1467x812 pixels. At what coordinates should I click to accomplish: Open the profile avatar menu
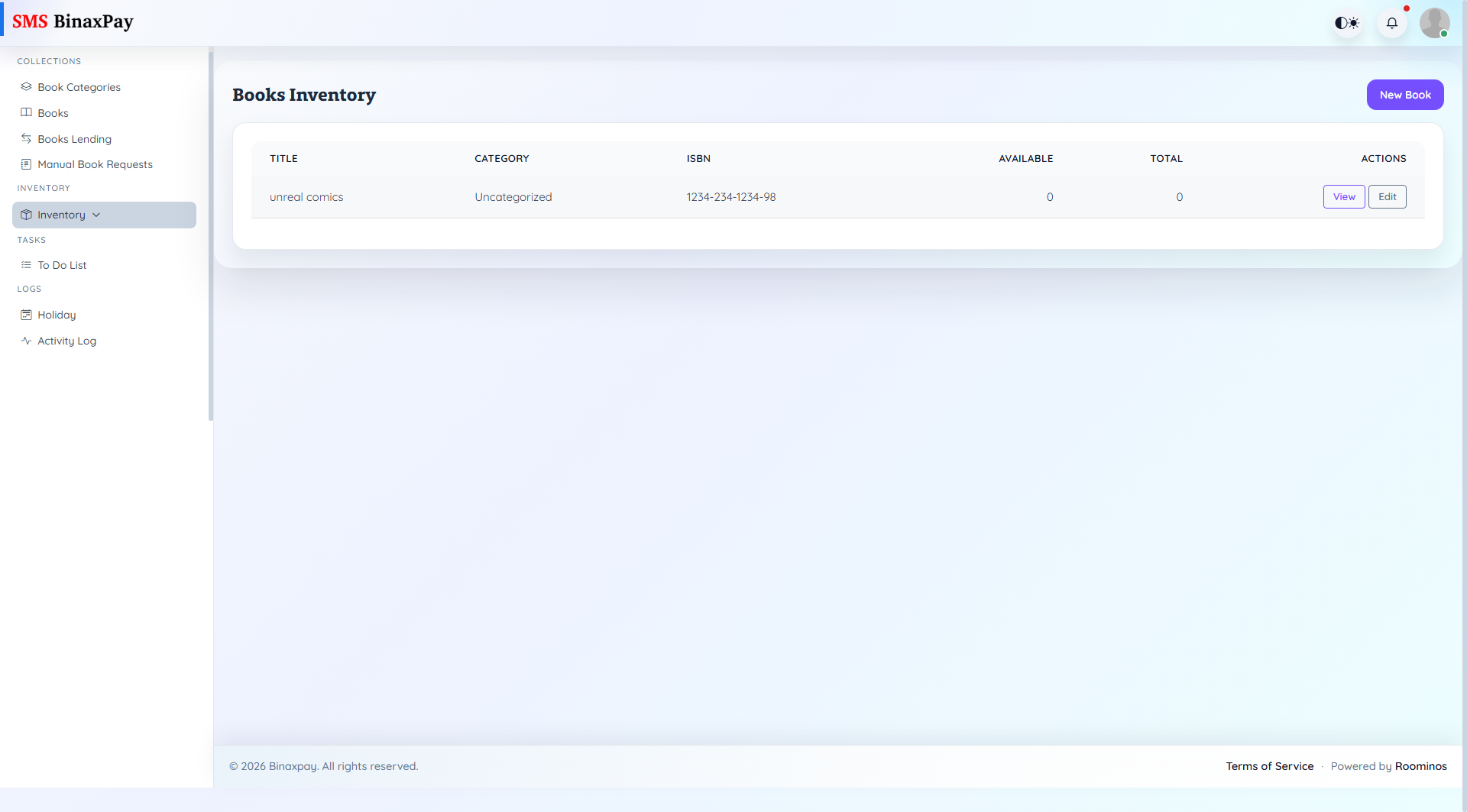click(1436, 23)
